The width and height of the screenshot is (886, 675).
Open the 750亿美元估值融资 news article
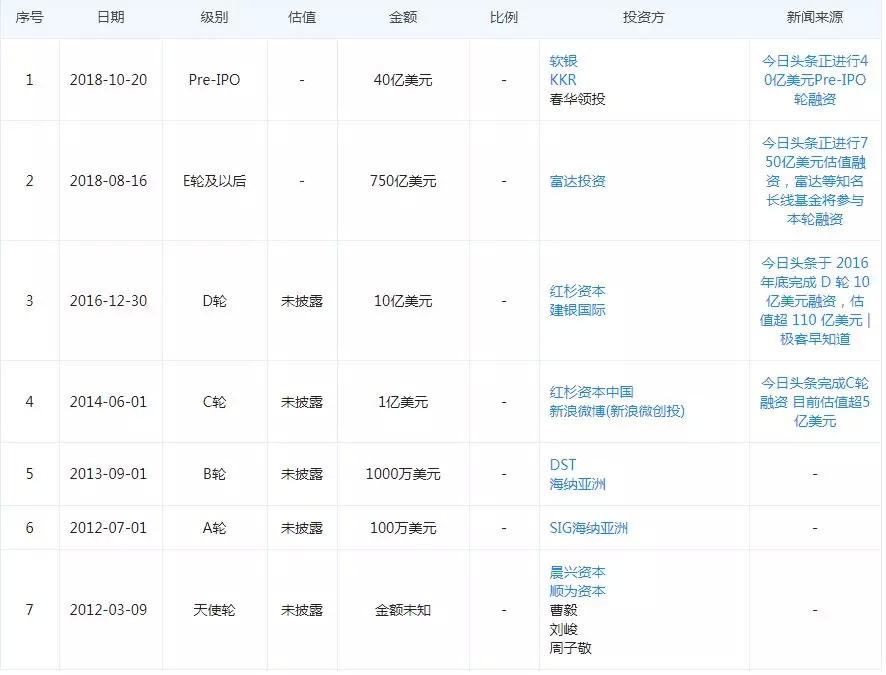[x=816, y=181]
